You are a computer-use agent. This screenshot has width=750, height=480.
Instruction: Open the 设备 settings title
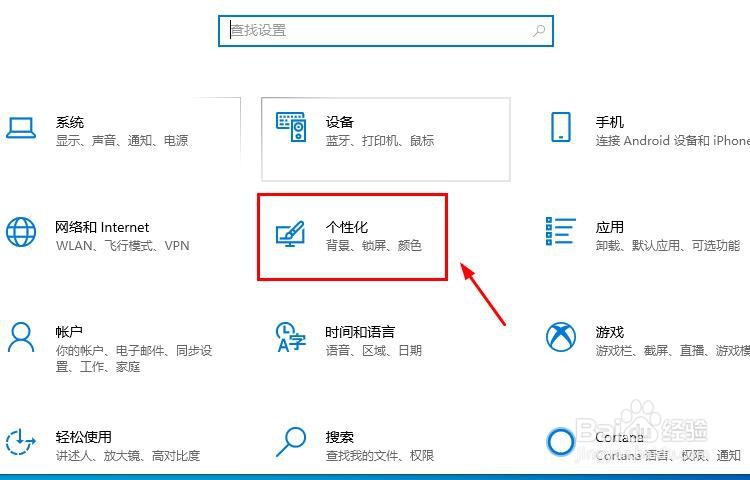(x=340, y=122)
